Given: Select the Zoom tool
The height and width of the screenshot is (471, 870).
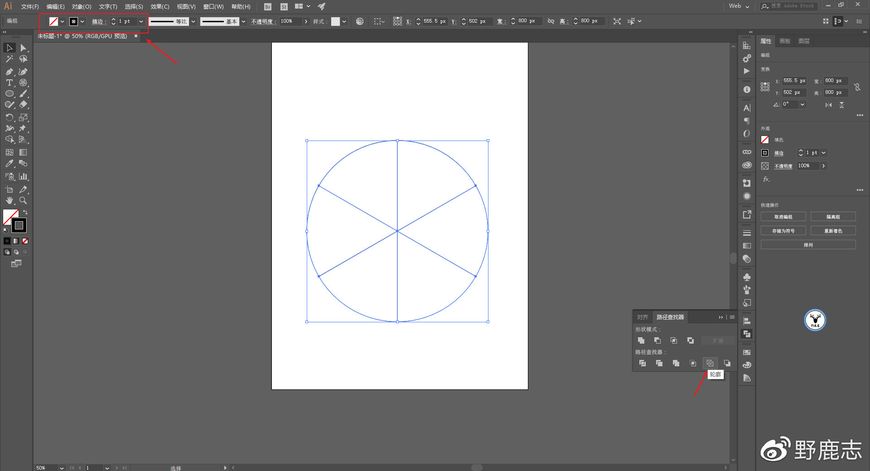Looking at the screenshot, I should (x=23, y=200).
